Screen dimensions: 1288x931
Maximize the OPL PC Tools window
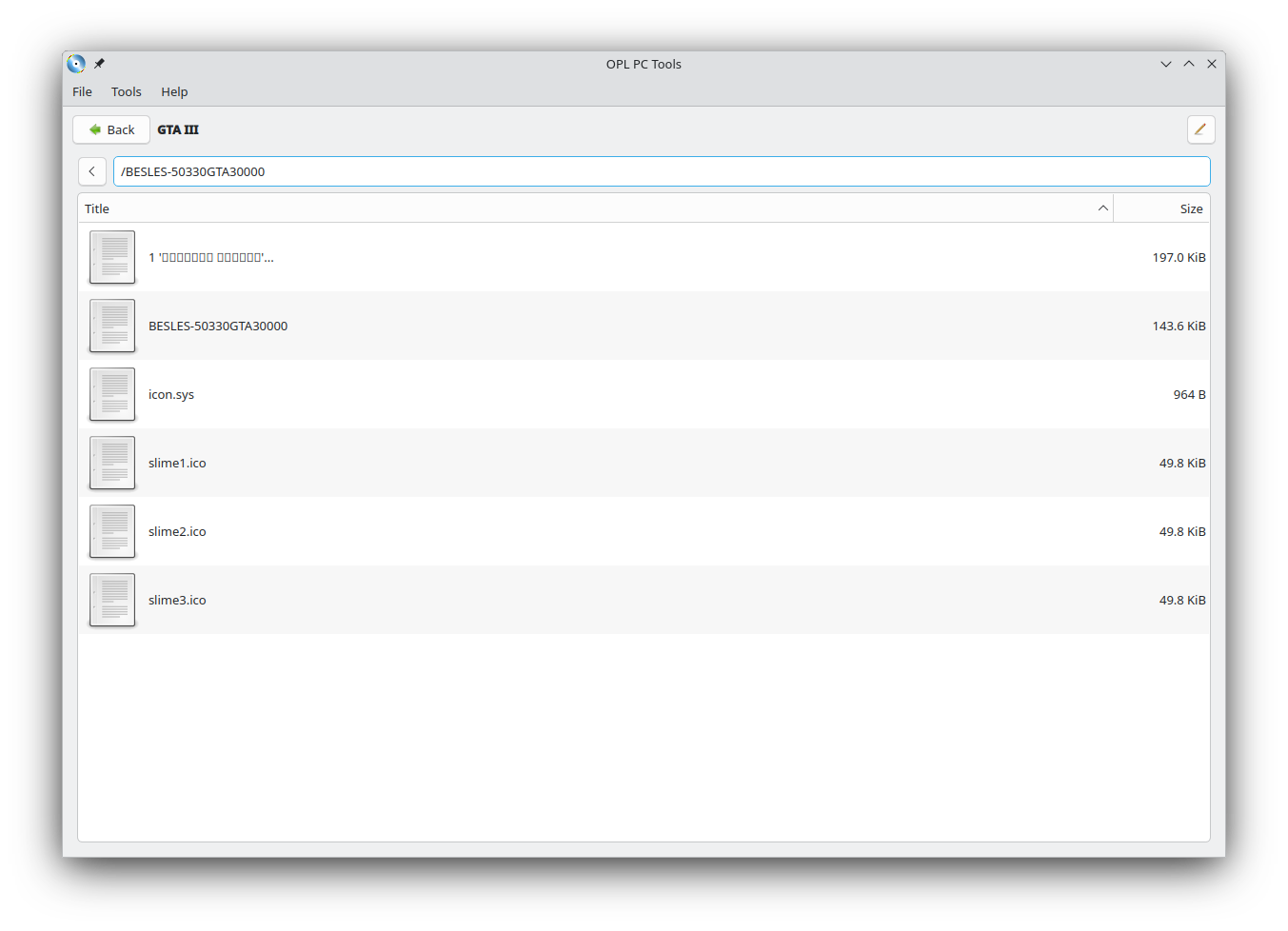tap(1189, 64)
